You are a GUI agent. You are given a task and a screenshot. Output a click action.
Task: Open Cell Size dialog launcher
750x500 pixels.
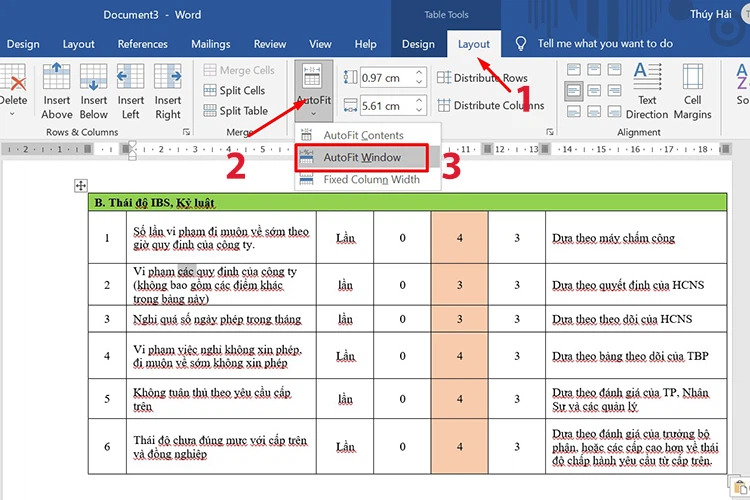click(550, 132)
